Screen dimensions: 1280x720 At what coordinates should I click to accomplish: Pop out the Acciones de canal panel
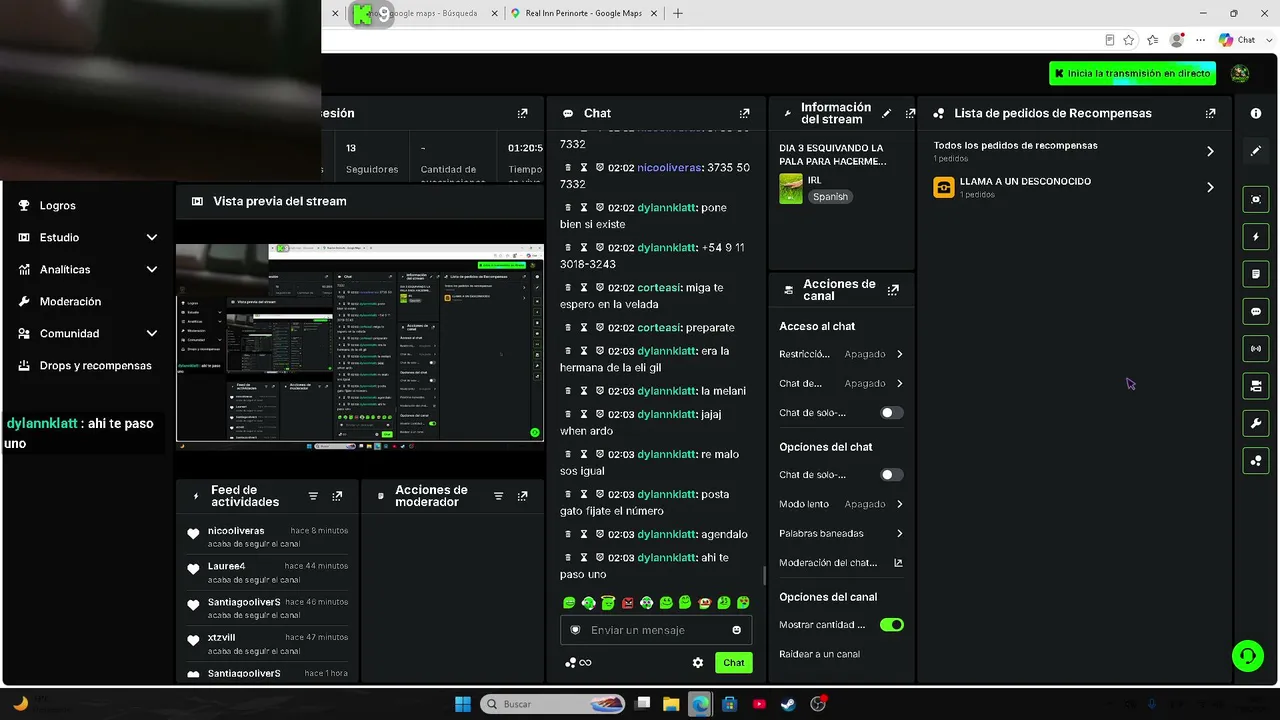[893, 290]
